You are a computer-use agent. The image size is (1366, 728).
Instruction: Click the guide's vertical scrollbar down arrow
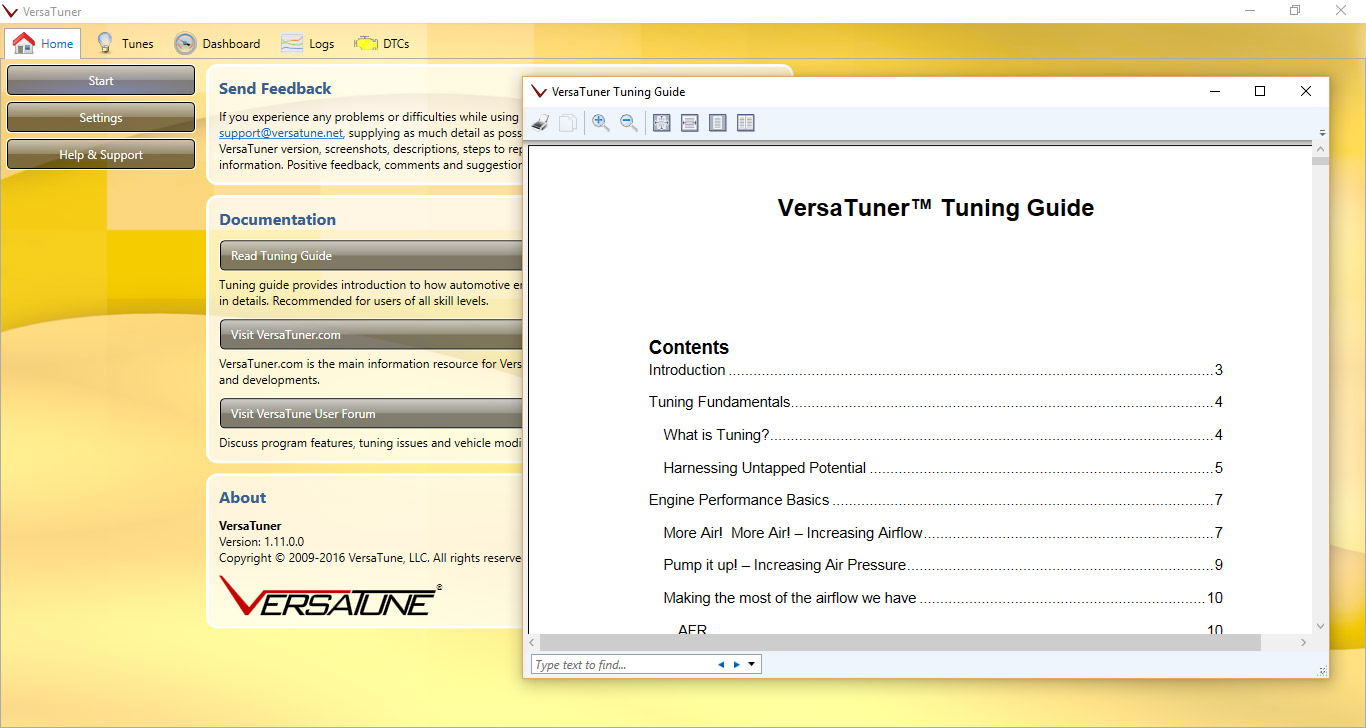pyautogui.click(x=1320, y=626)
